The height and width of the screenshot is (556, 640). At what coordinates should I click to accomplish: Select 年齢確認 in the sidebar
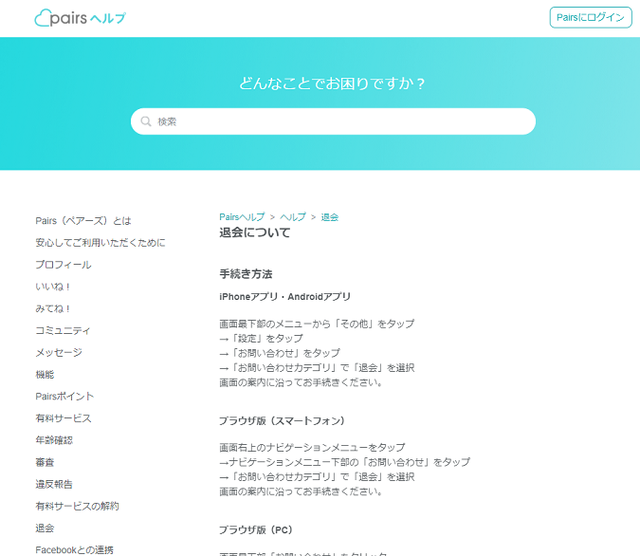tap(54, 440)
